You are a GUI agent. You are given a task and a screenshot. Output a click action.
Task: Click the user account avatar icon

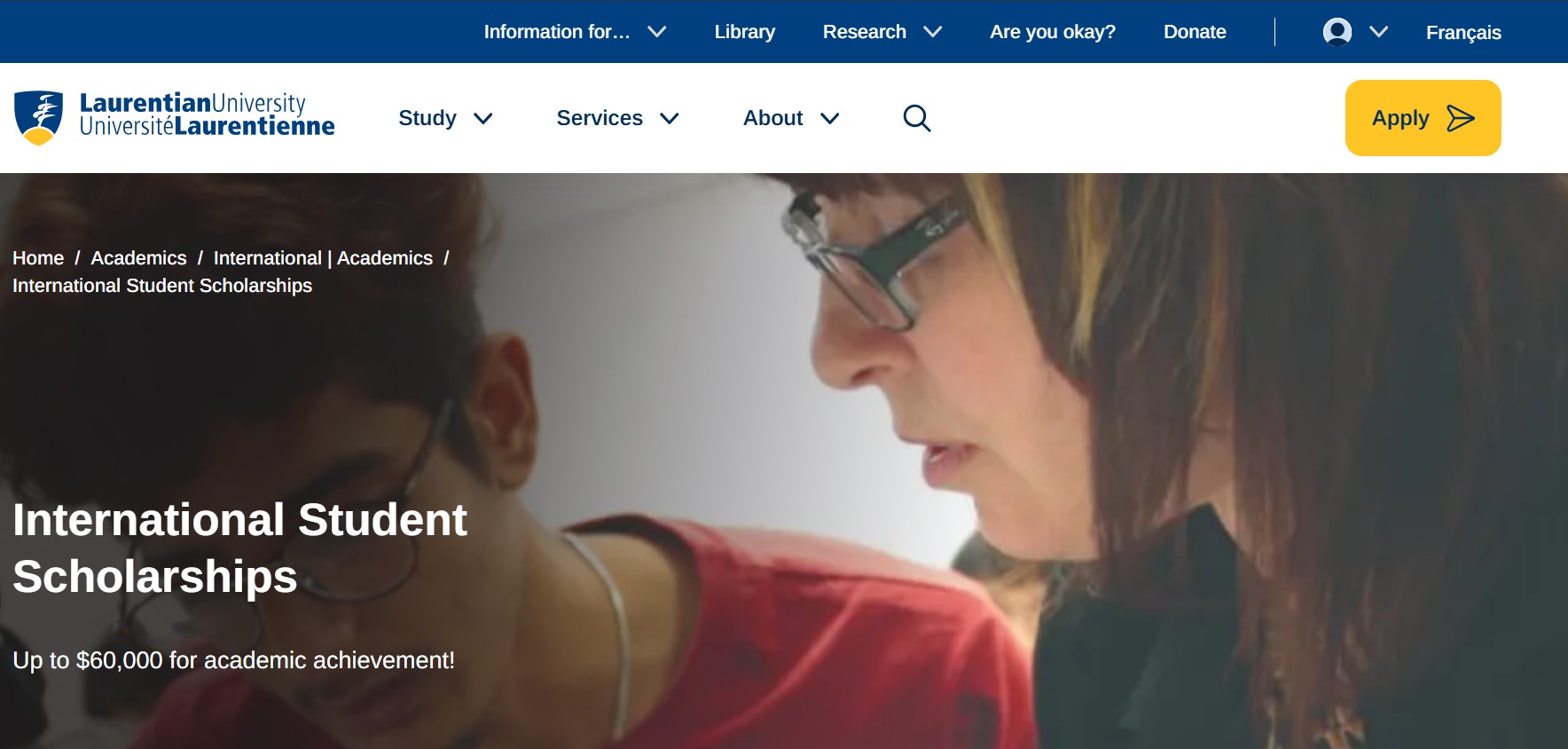tap(1337, 32)
